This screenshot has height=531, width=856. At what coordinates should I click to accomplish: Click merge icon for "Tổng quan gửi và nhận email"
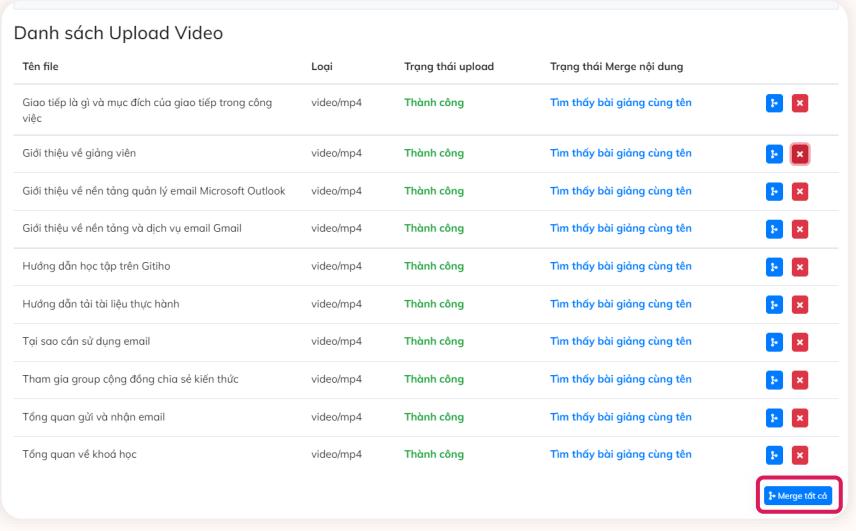(x=774, y=417)
